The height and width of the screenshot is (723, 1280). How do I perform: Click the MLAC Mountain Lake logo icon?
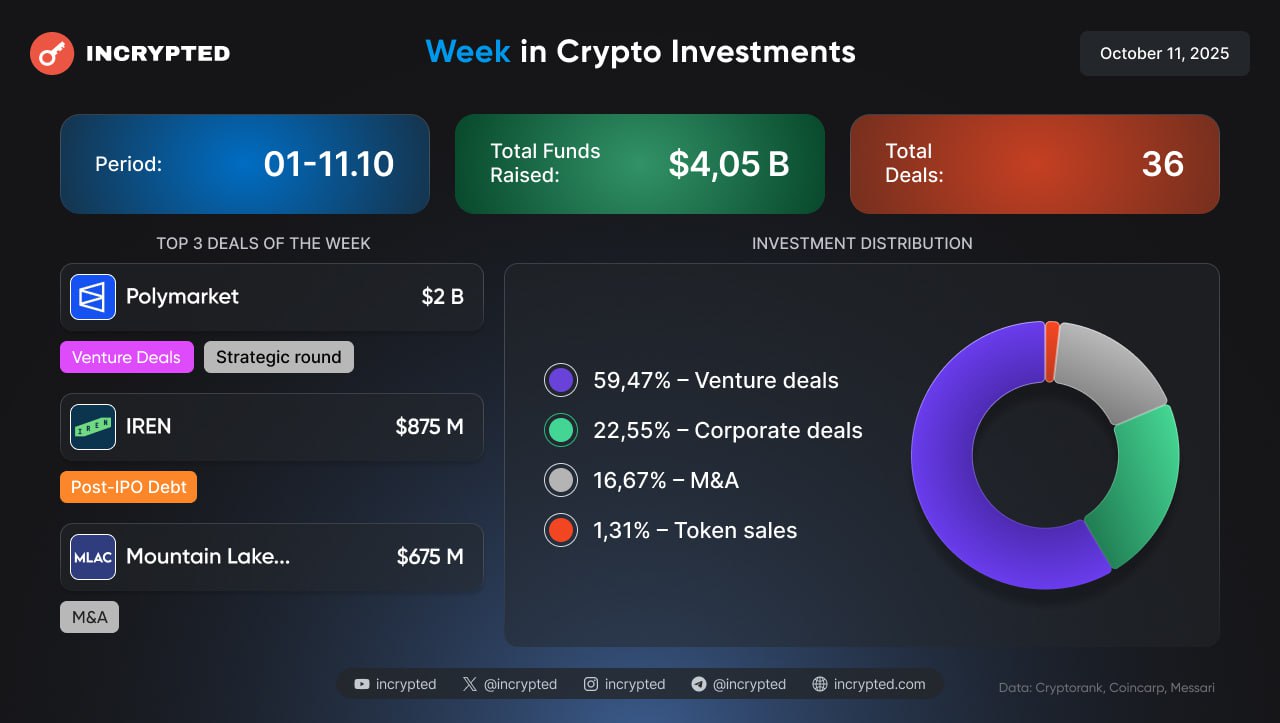click(x=93, y=557)
